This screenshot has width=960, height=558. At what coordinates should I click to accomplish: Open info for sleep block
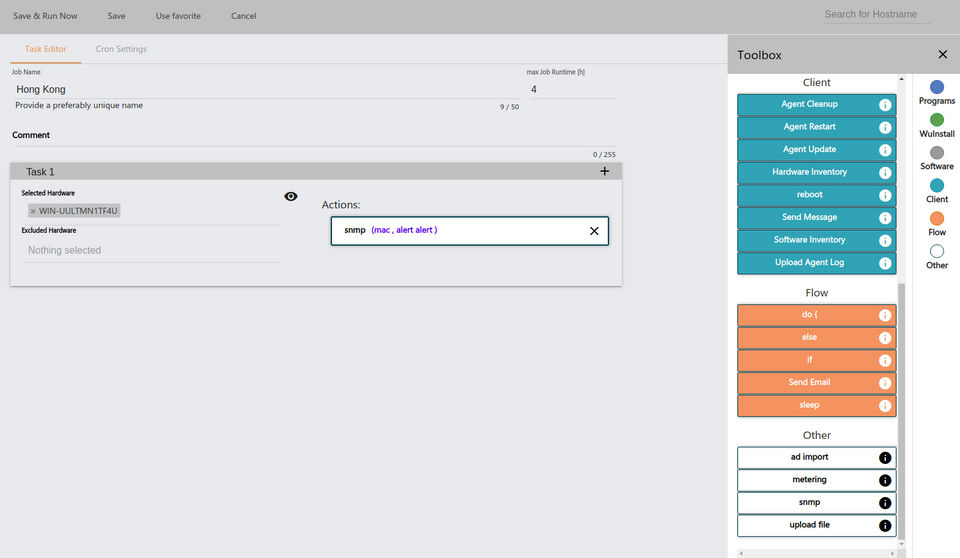tap(885, 406)
